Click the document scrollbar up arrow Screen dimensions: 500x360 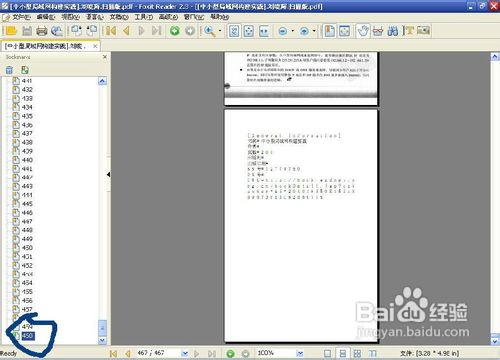[x=495, y=56]
